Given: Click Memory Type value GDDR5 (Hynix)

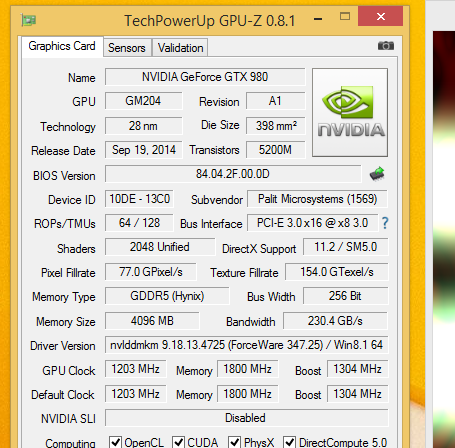Looking at the screenshot, I should pos(167,296).
